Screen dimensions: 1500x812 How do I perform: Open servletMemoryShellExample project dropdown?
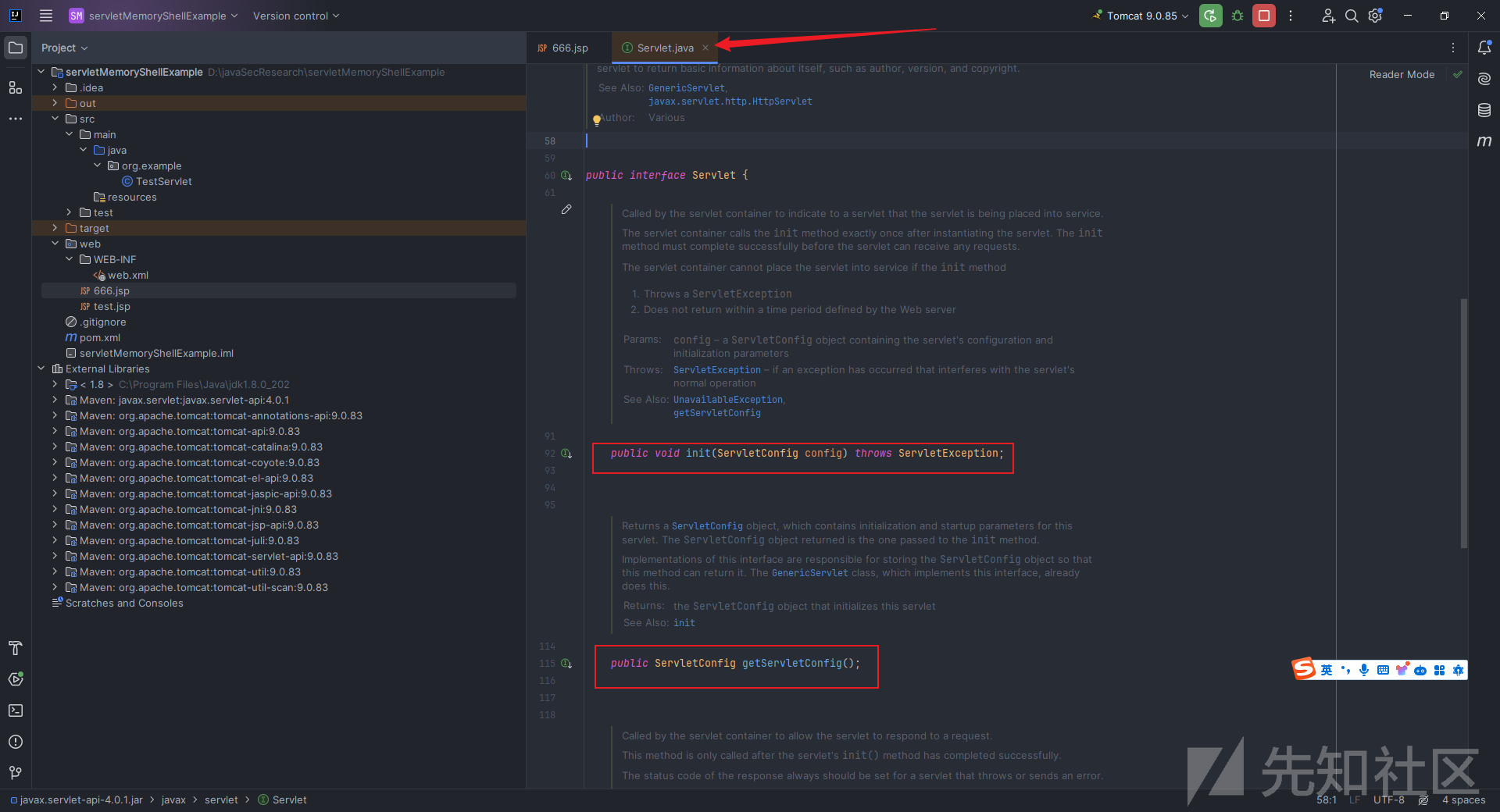tap(153, 16)
